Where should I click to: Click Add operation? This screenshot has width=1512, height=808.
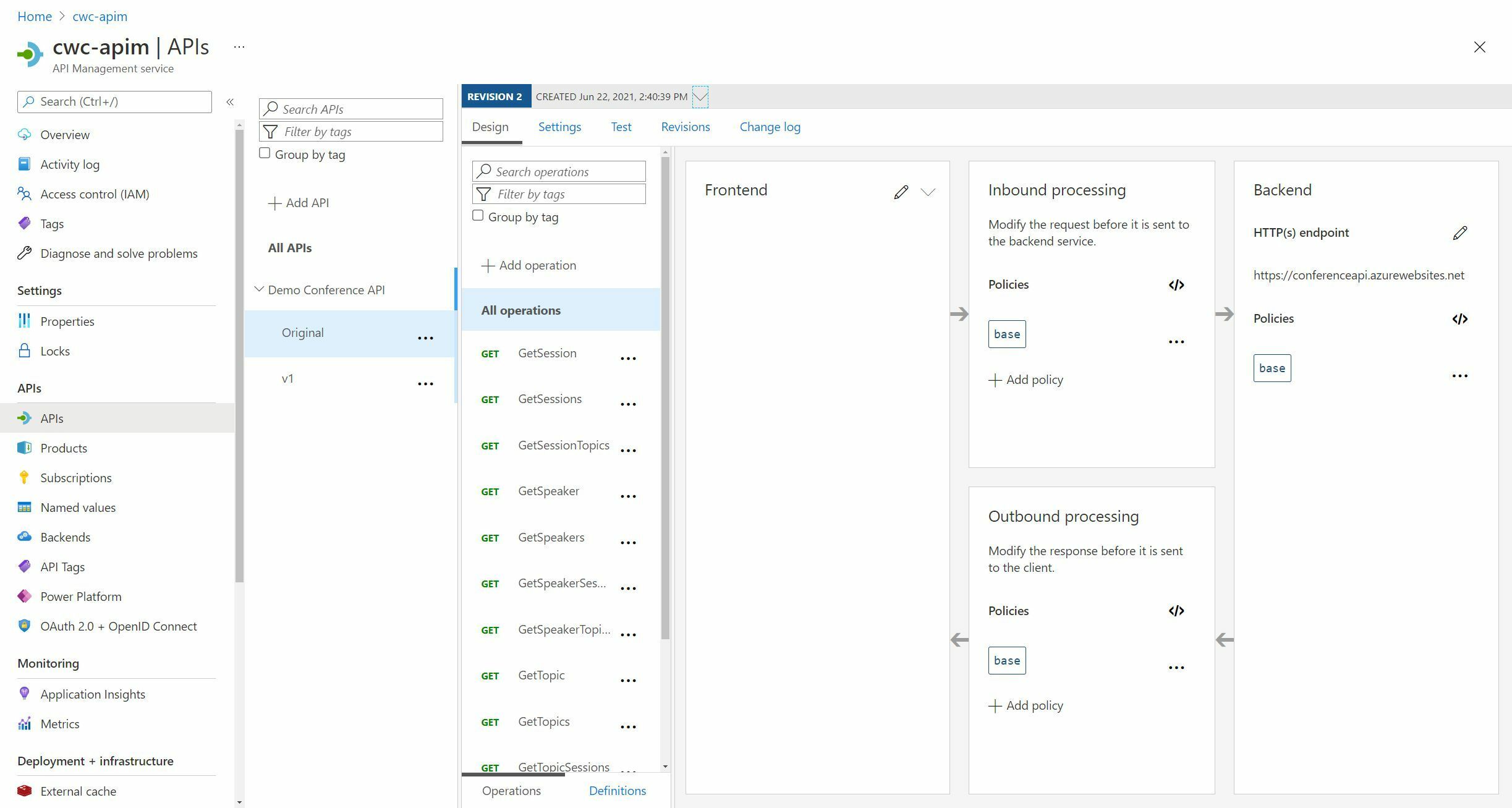pyautogui.click(x=529, y=265)
